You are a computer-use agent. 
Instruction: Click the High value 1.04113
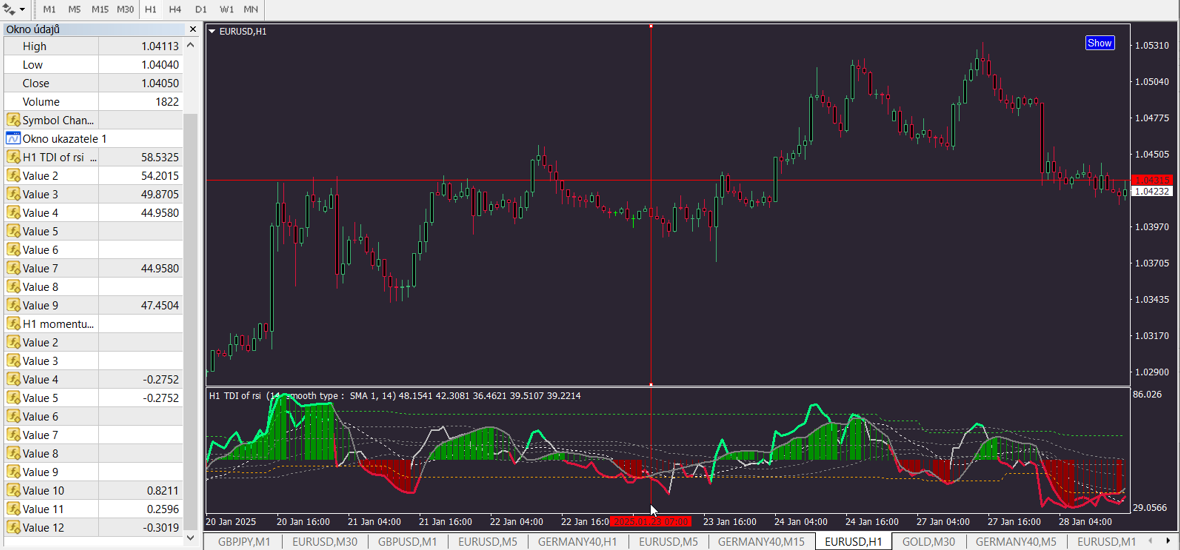[160, 46]
